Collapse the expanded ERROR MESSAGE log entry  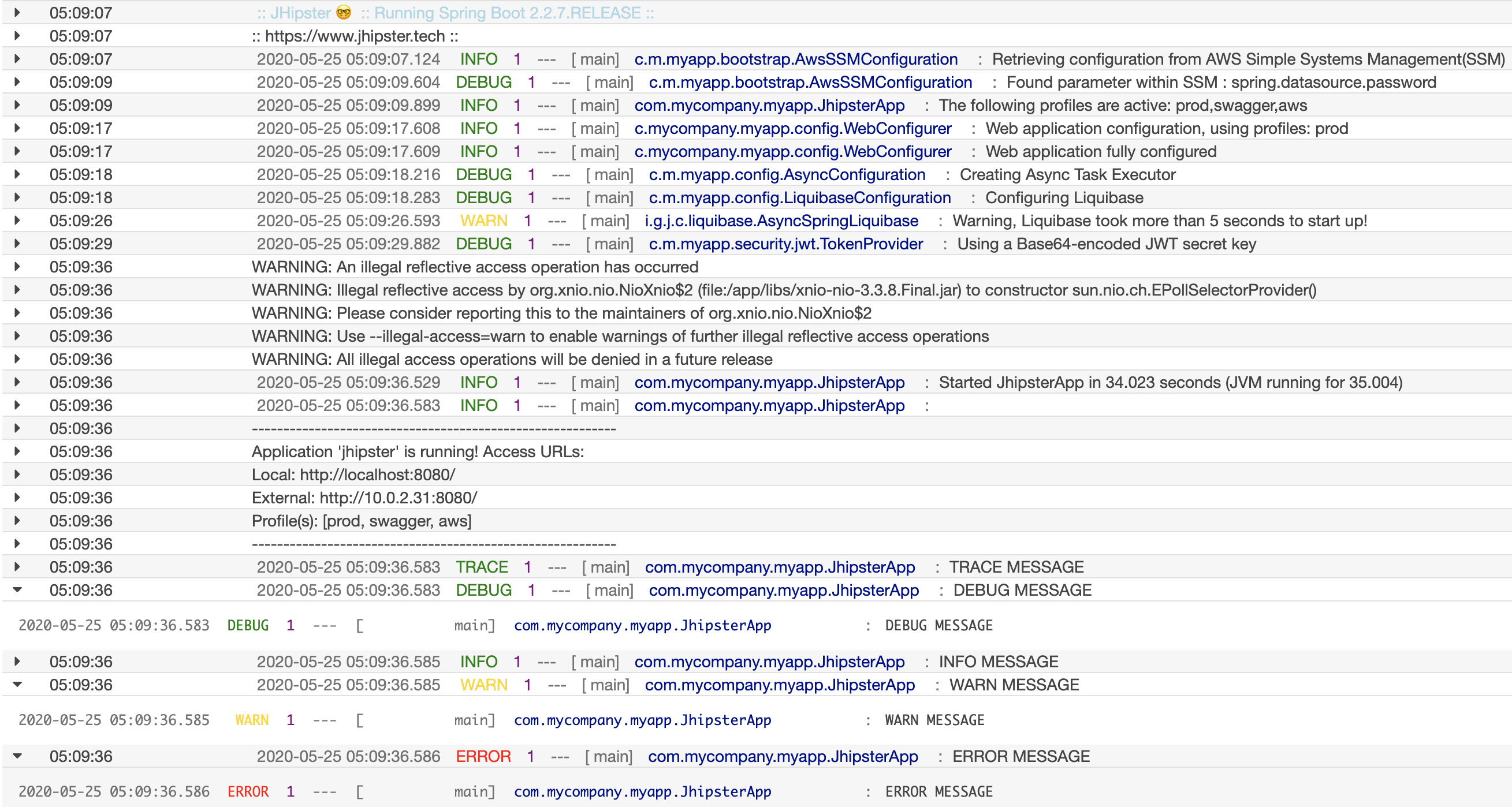[17, 756]
